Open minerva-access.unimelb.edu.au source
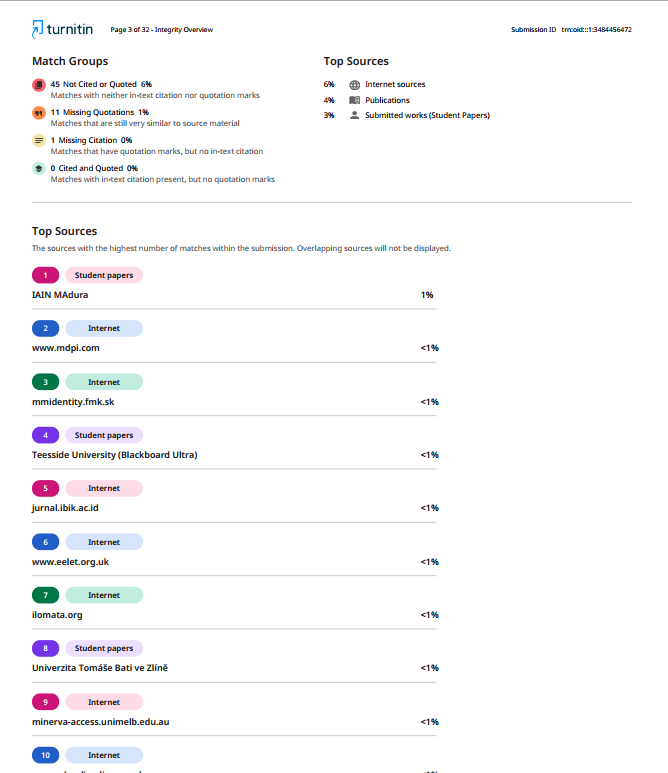 (x=101, y=722)
